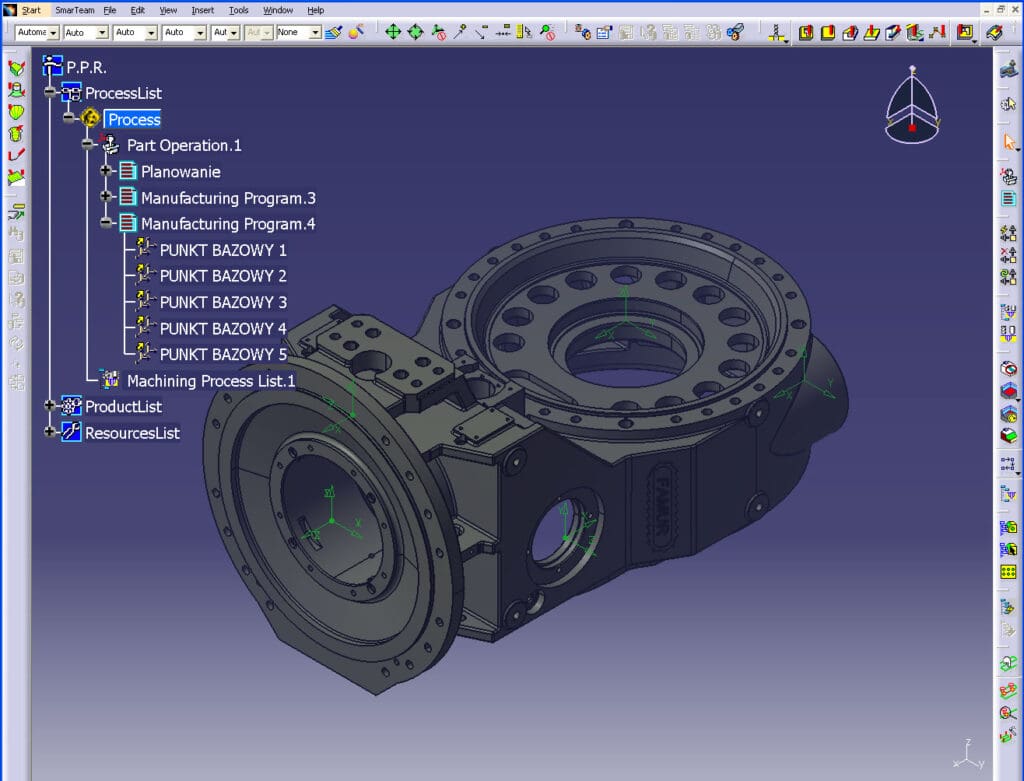Click the second green four-arrow cross icon
The height and width of the screenshot is (781, 1024).
pyautogui.click(x=415, y=31)
